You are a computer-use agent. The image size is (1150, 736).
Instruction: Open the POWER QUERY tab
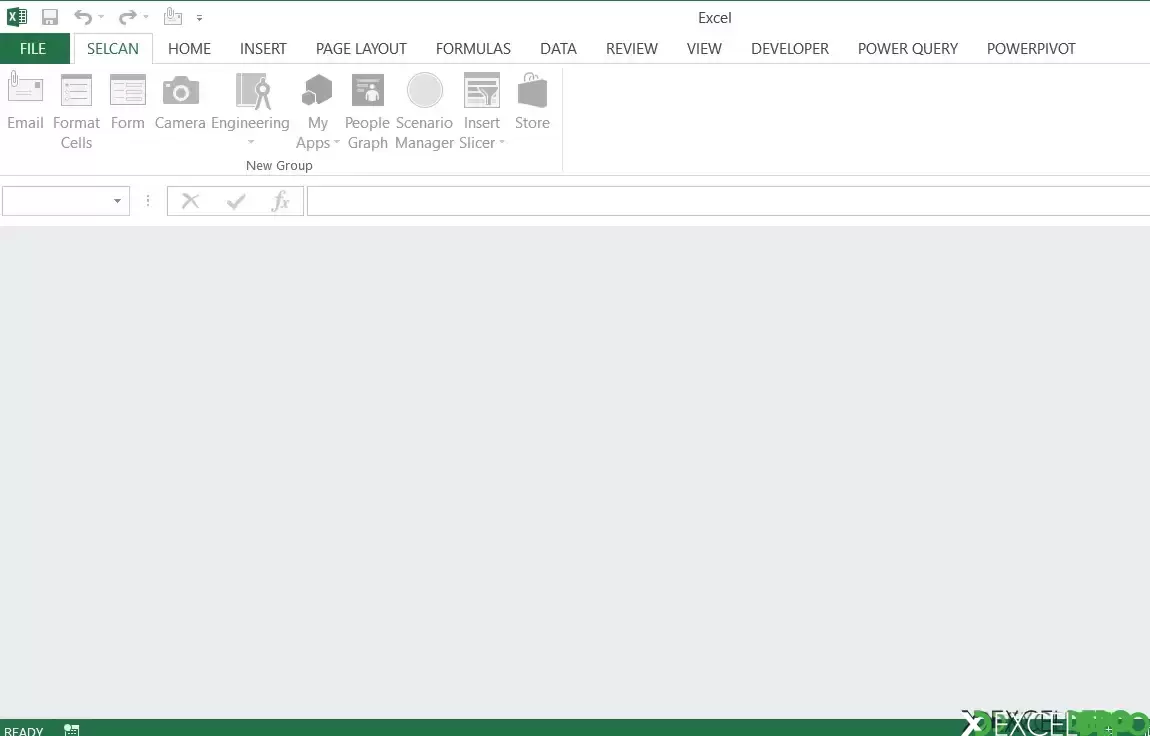point(908,48)
